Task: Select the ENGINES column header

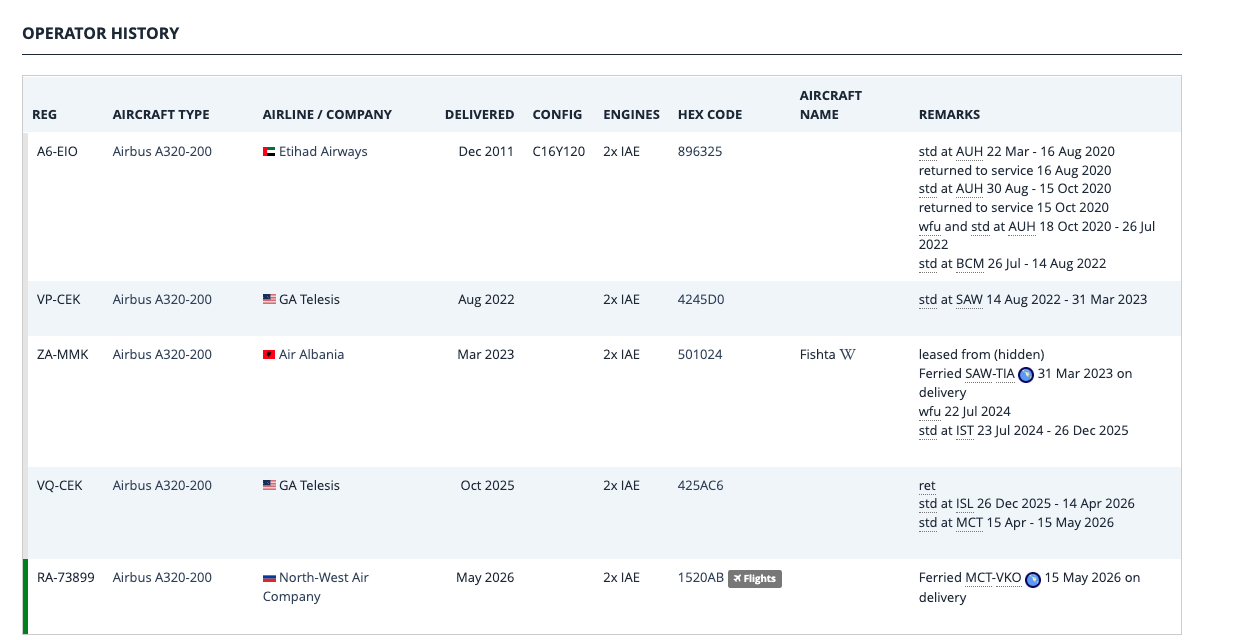Action: 631,114
